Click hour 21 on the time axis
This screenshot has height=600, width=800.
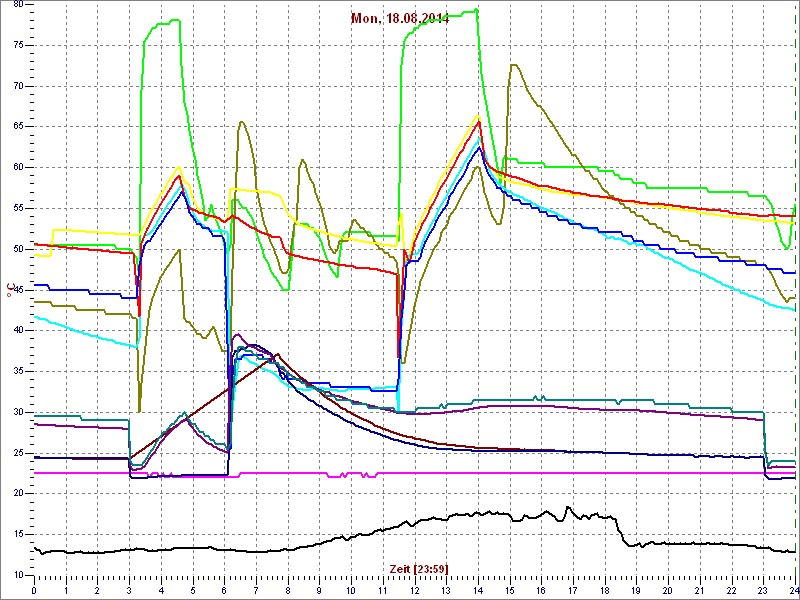pos(700,590)
